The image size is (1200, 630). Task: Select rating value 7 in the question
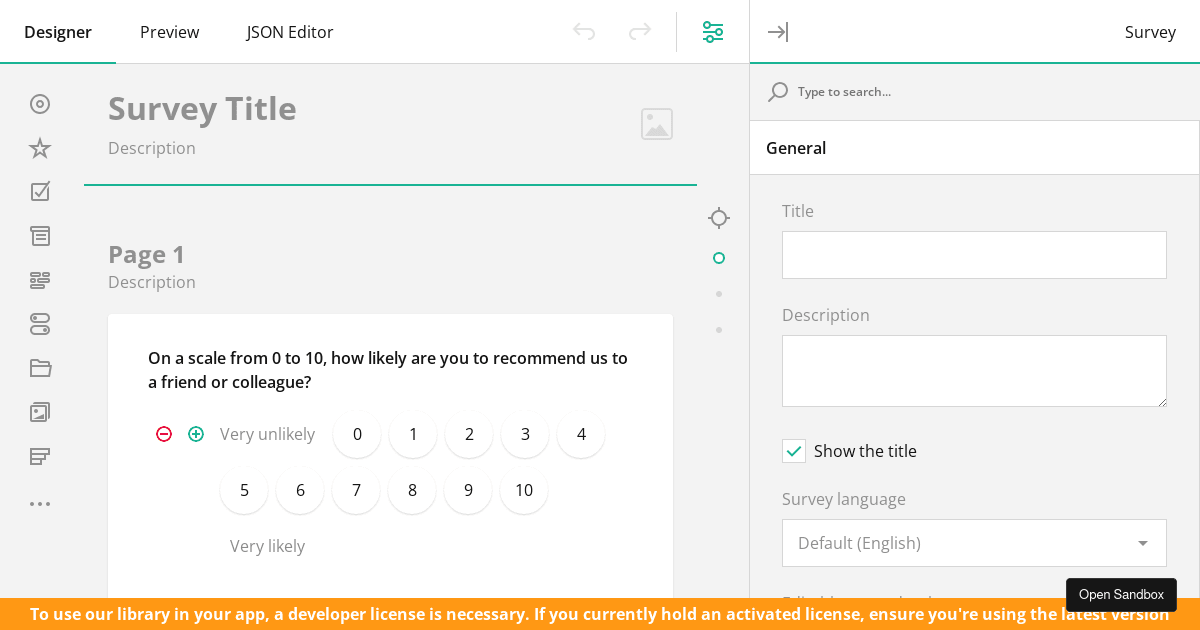pyautogui.click(x=356, y=490)
